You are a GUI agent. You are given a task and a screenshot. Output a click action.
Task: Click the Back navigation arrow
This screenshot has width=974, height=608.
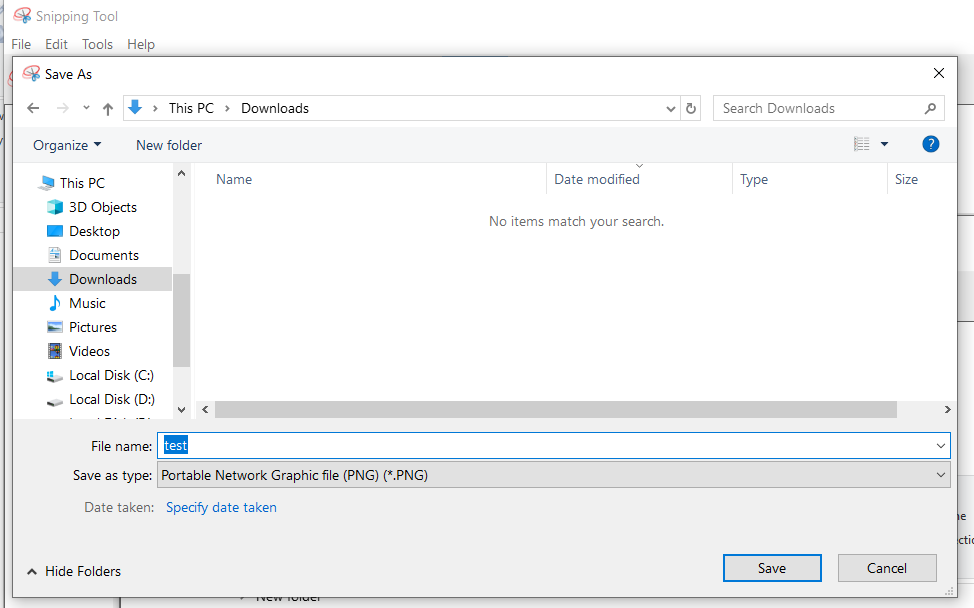coord(33,108)
